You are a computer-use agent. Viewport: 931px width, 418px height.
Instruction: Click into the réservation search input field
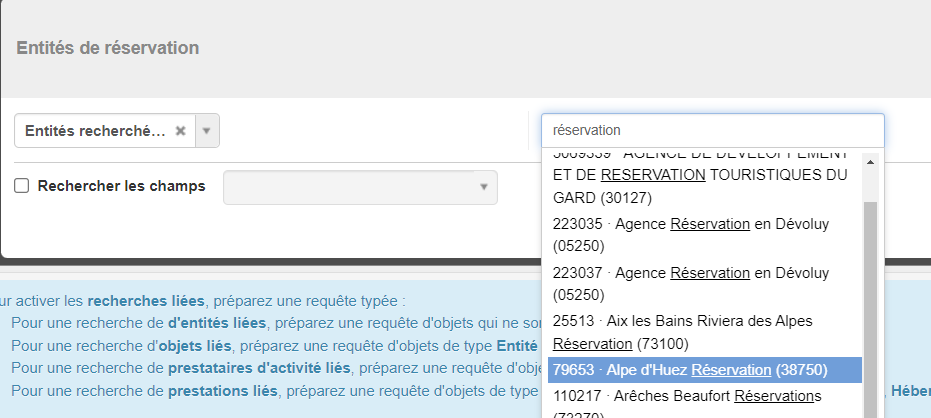(x=712, y=130)
